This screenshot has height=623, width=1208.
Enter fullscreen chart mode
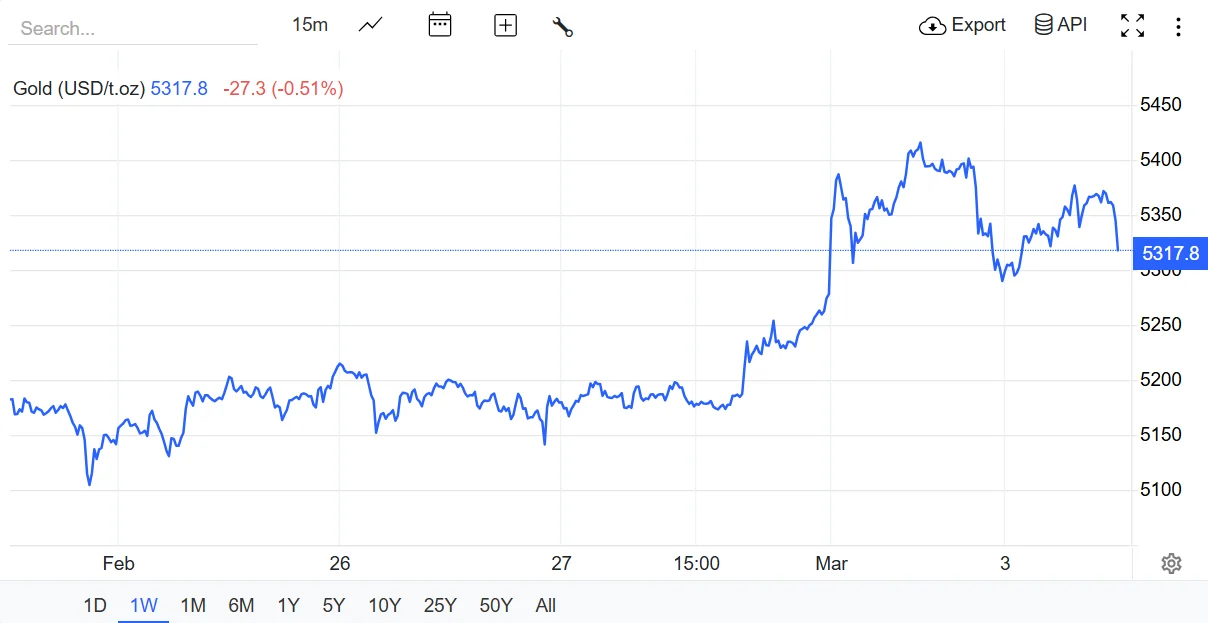1132,26
